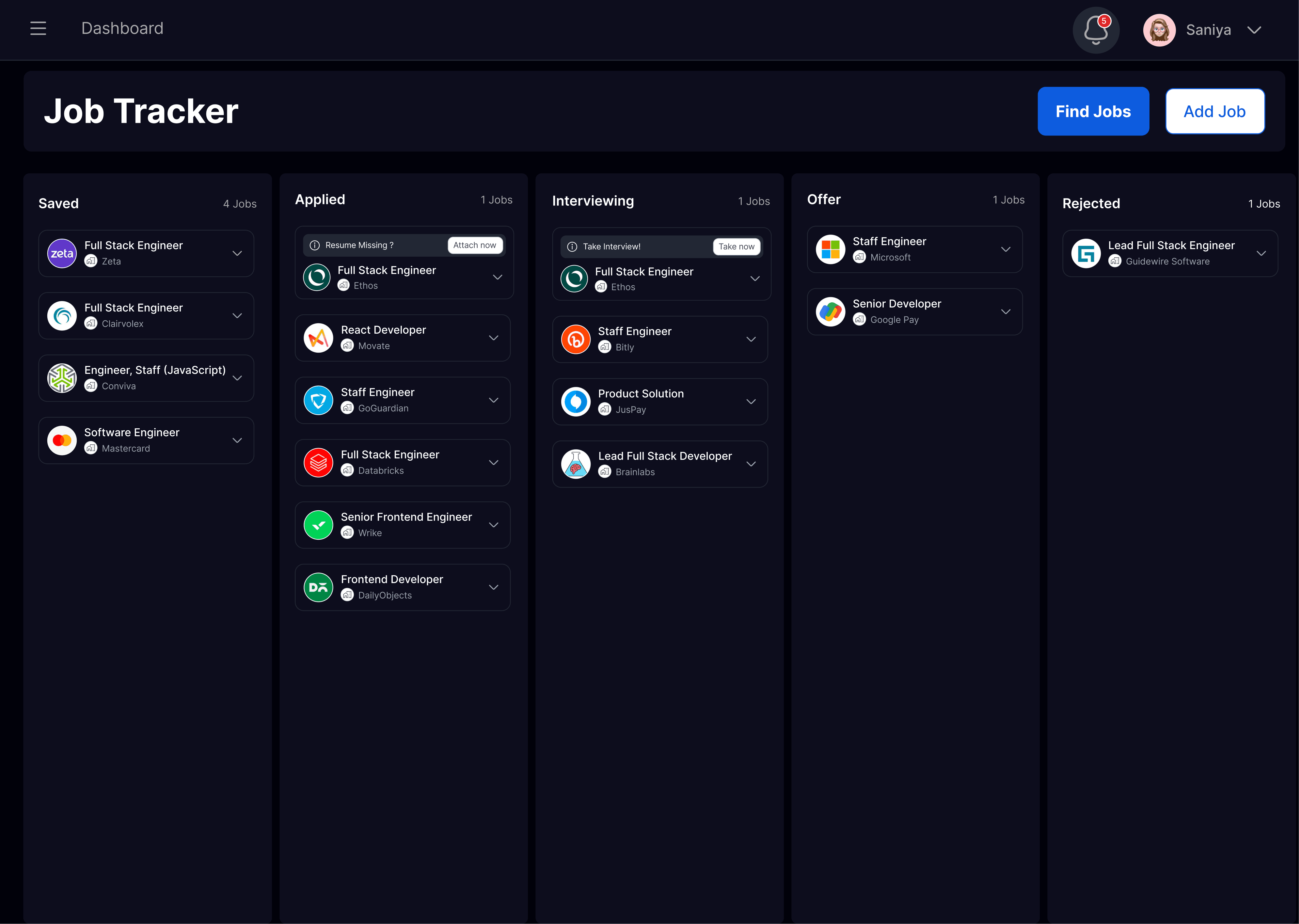Click info icon beside Resume Missing
1299x924 pixels.
[314, 245]
